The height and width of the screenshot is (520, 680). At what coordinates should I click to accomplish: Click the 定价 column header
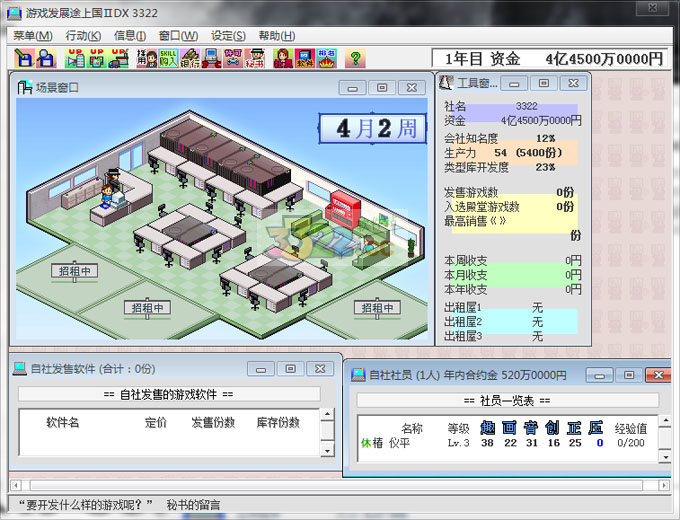[155, 422]
